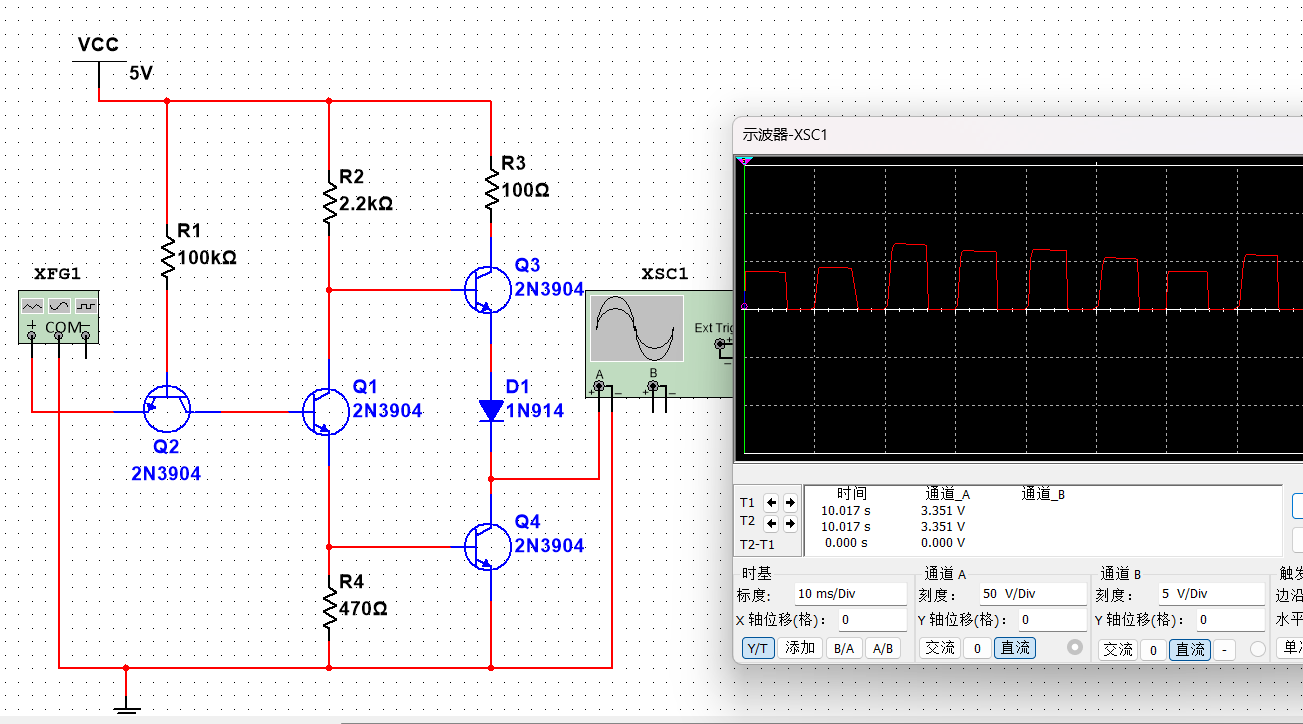Screen dimensions: 1303x724
Task: Click channel A plus terminal on XSC1
Action: [599, 385]
